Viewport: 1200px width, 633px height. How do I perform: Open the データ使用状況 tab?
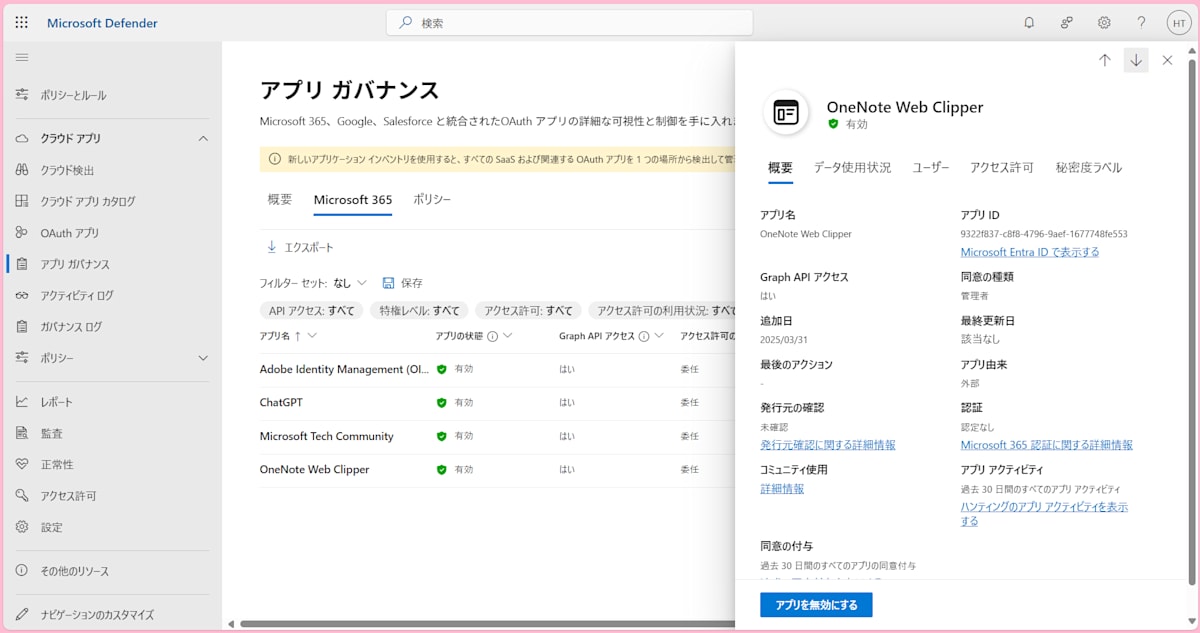pyautogui.click(x=852, y=168)
